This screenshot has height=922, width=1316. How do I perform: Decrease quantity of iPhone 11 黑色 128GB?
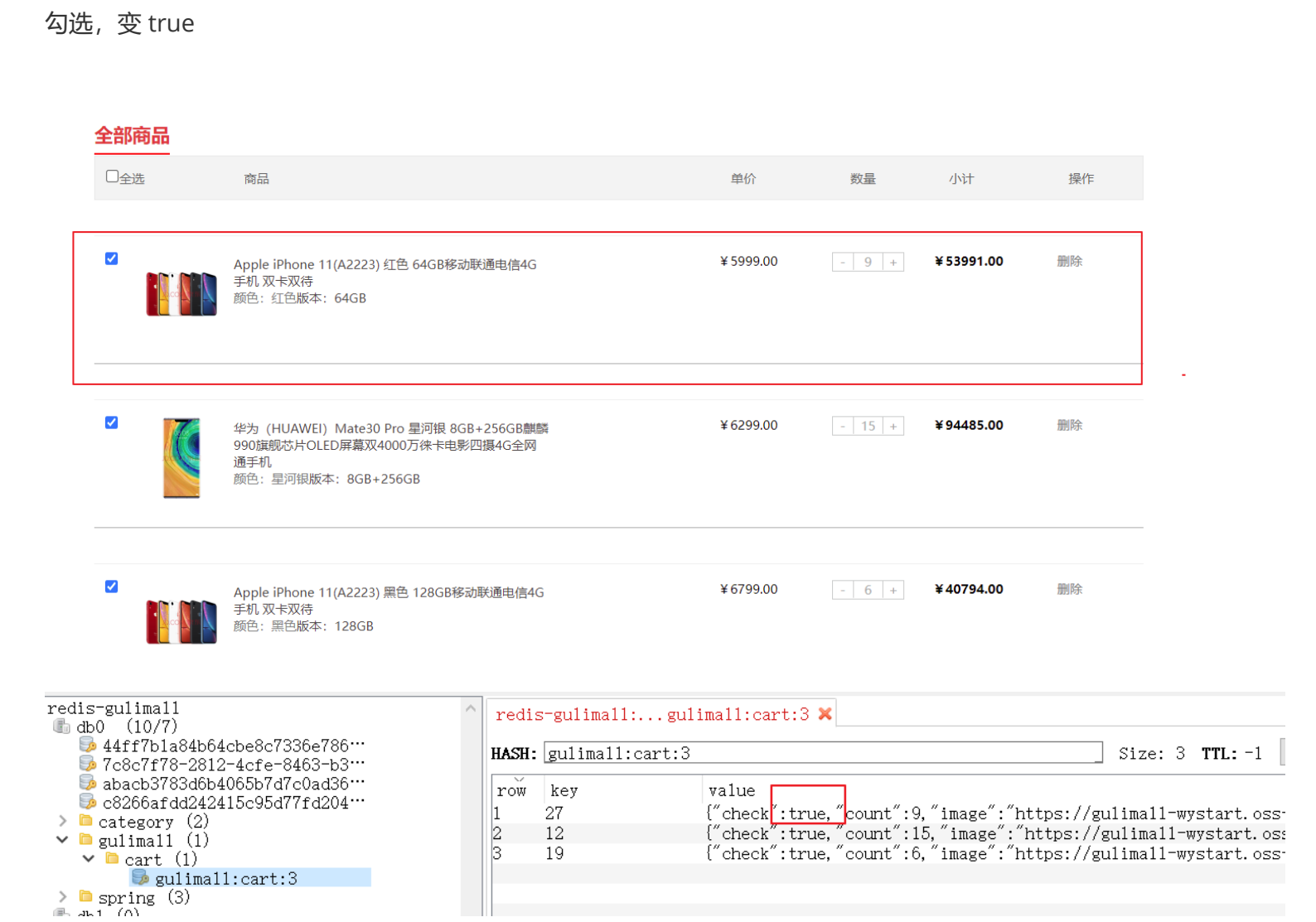843,590
